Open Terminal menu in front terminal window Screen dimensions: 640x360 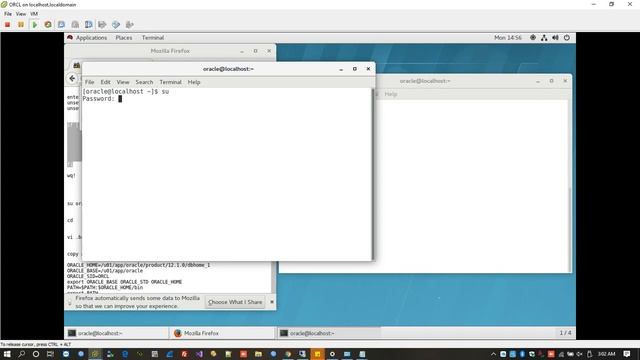pos(171,82)
